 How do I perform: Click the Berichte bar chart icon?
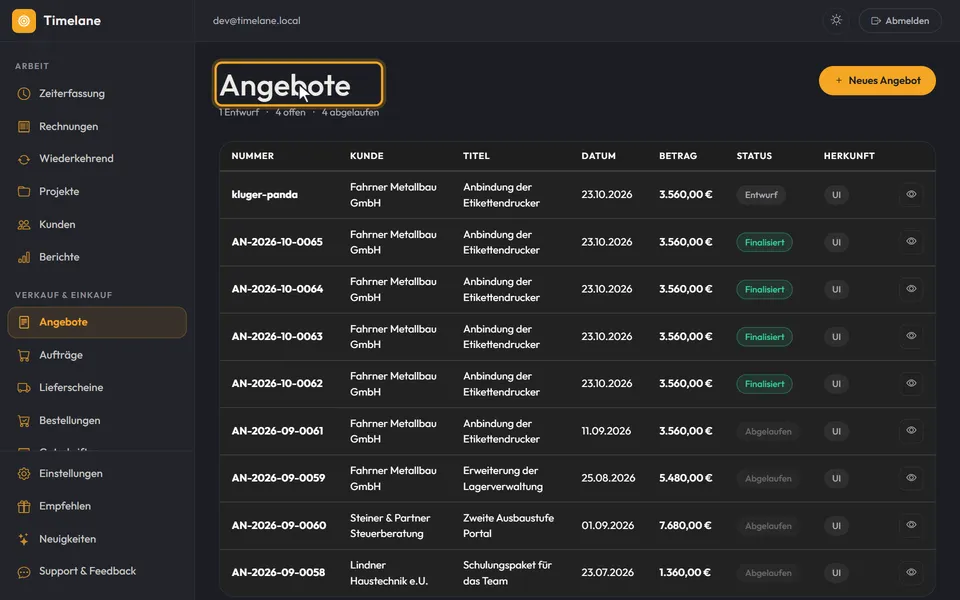pyautogui.click(x=24, y=257)
